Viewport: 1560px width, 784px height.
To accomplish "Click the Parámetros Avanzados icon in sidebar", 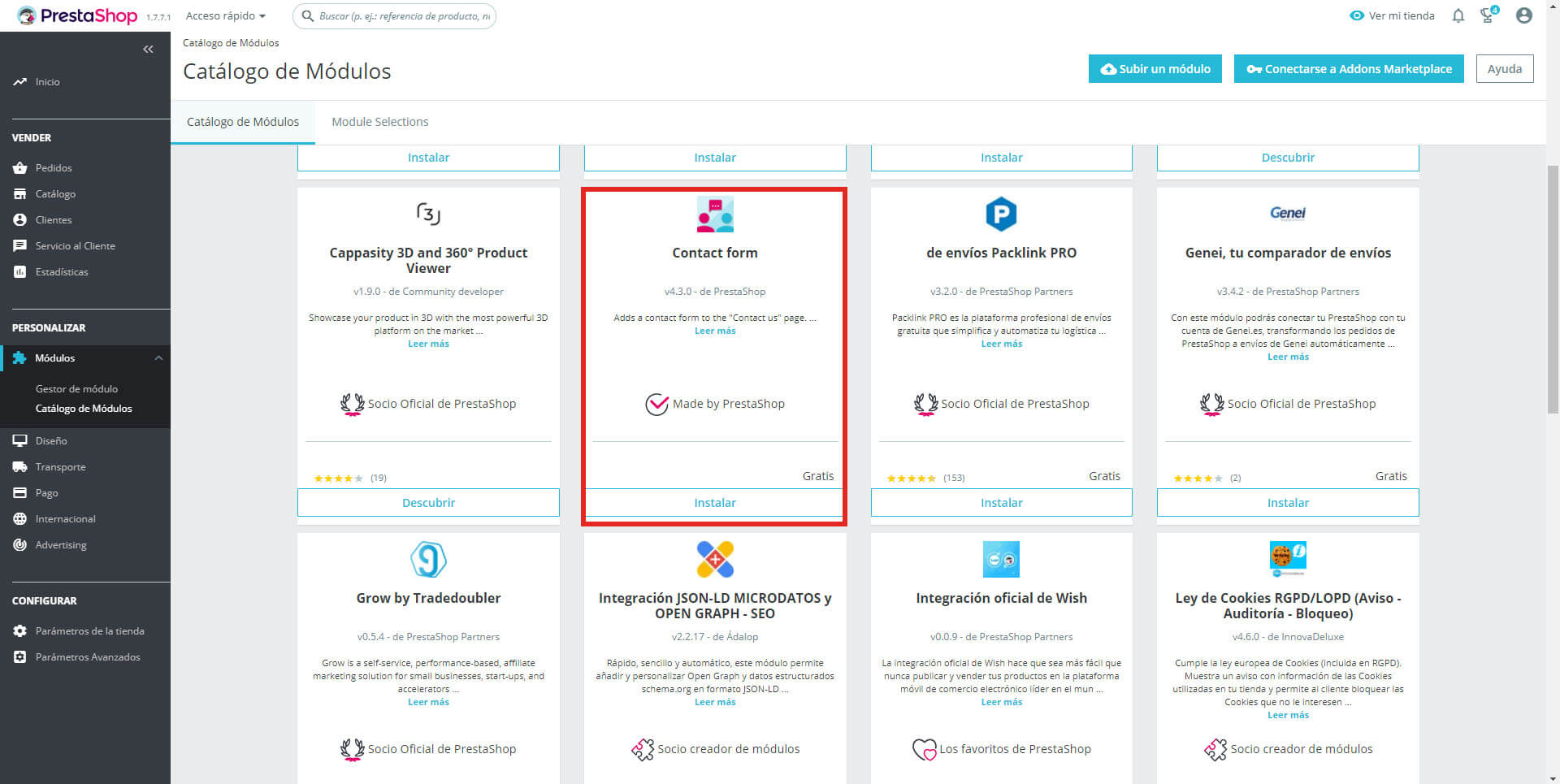I will point(20,657).
